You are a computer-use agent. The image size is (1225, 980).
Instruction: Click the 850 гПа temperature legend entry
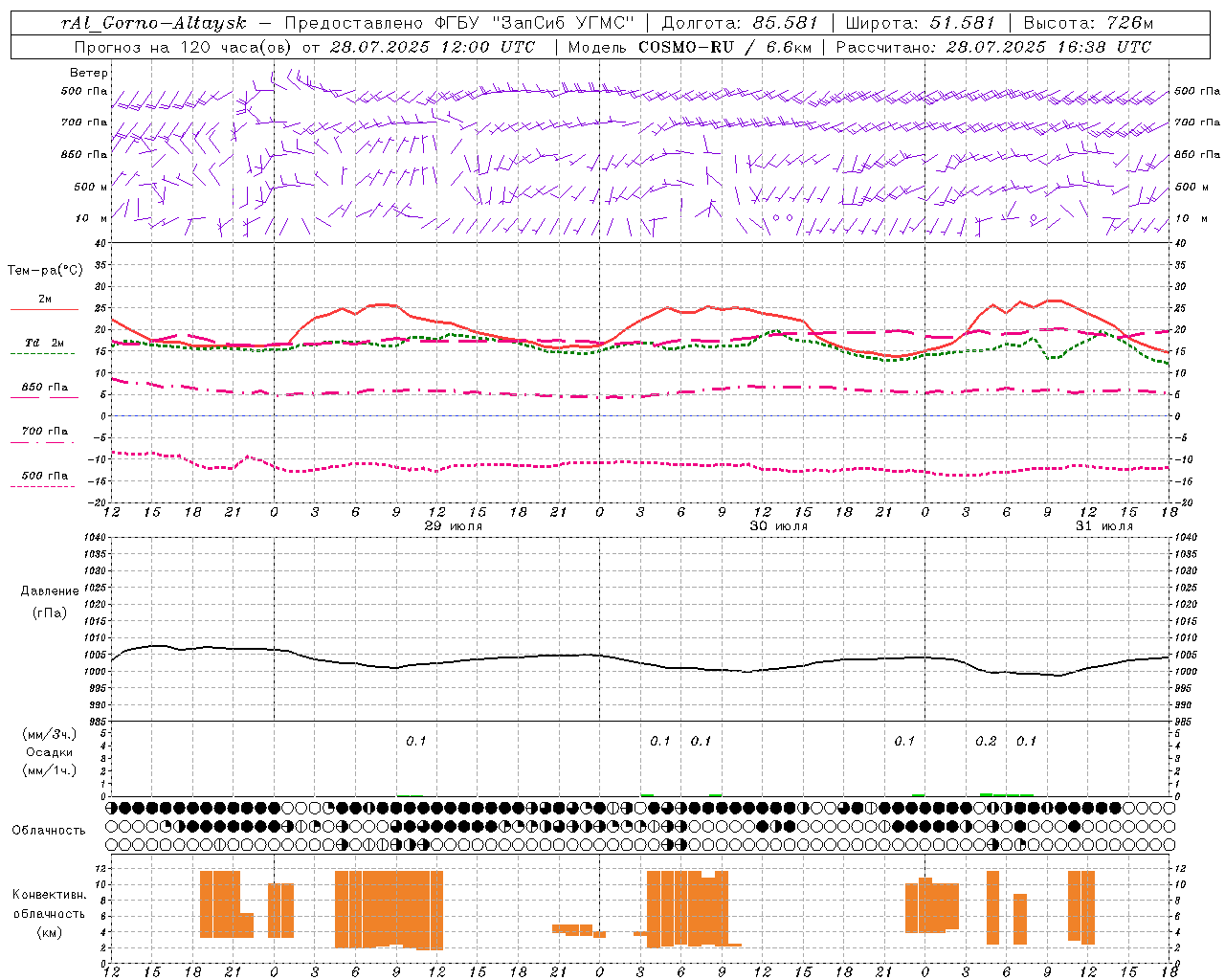tap(45, 388)
